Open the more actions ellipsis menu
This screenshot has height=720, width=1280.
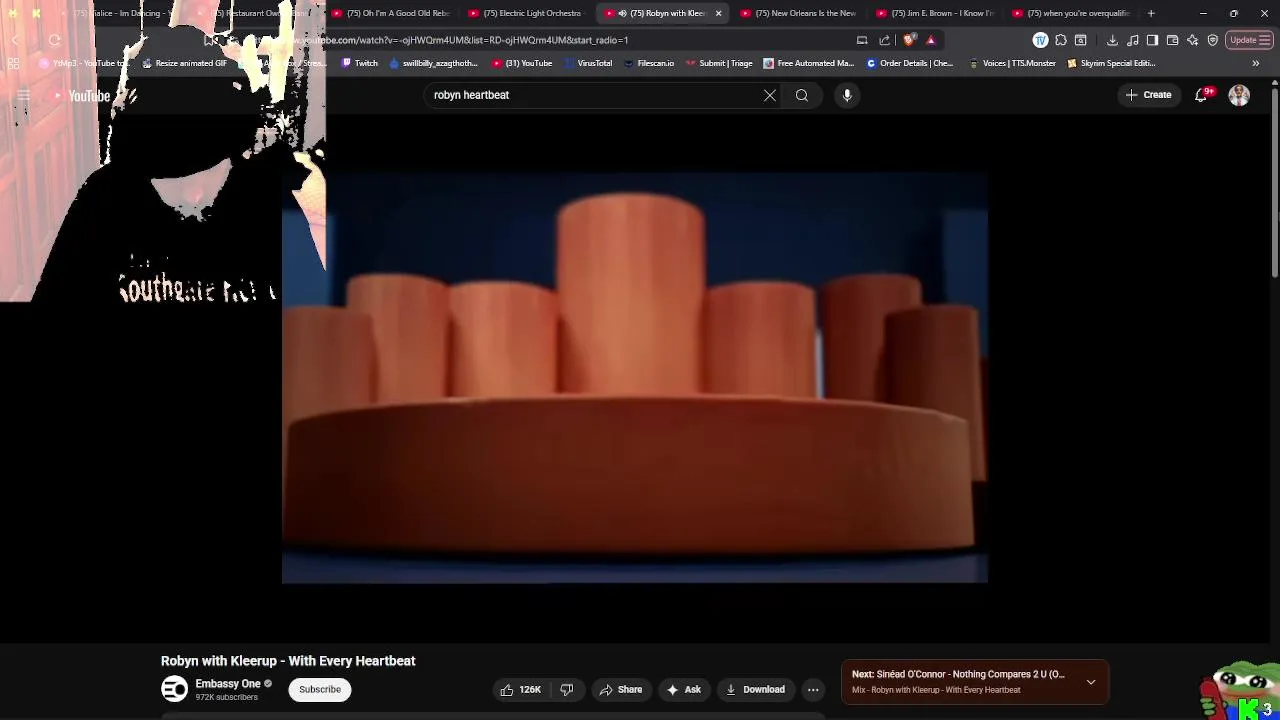pos(813,689)
